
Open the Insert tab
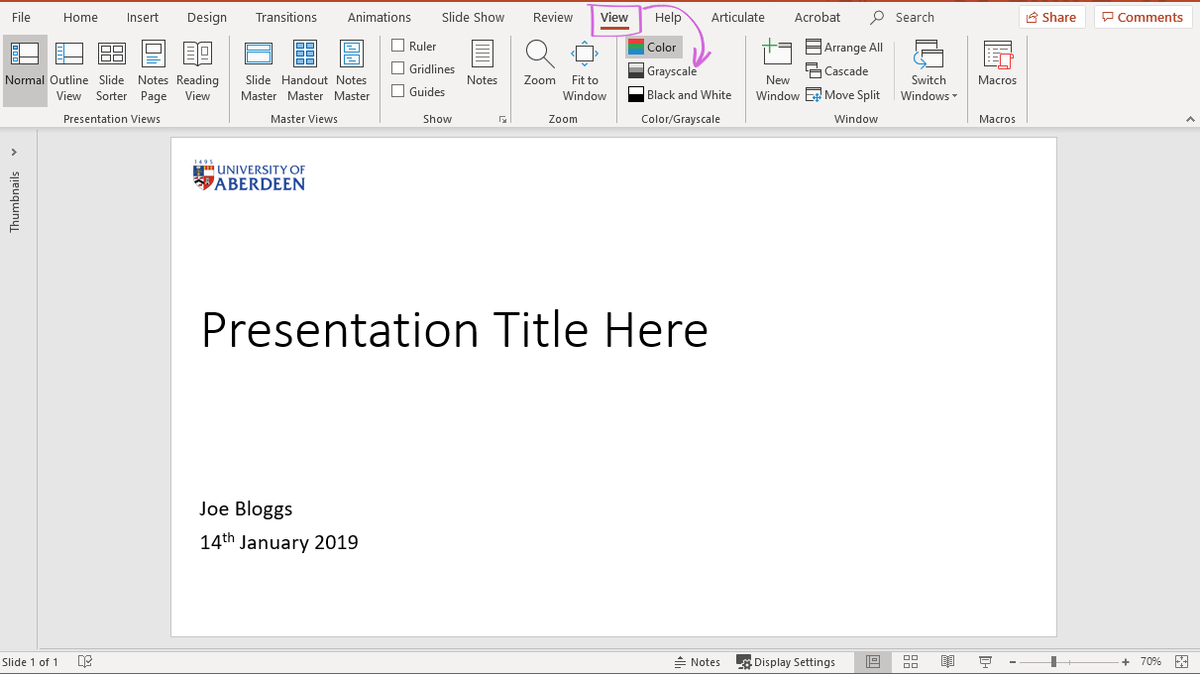click(142, 17)
